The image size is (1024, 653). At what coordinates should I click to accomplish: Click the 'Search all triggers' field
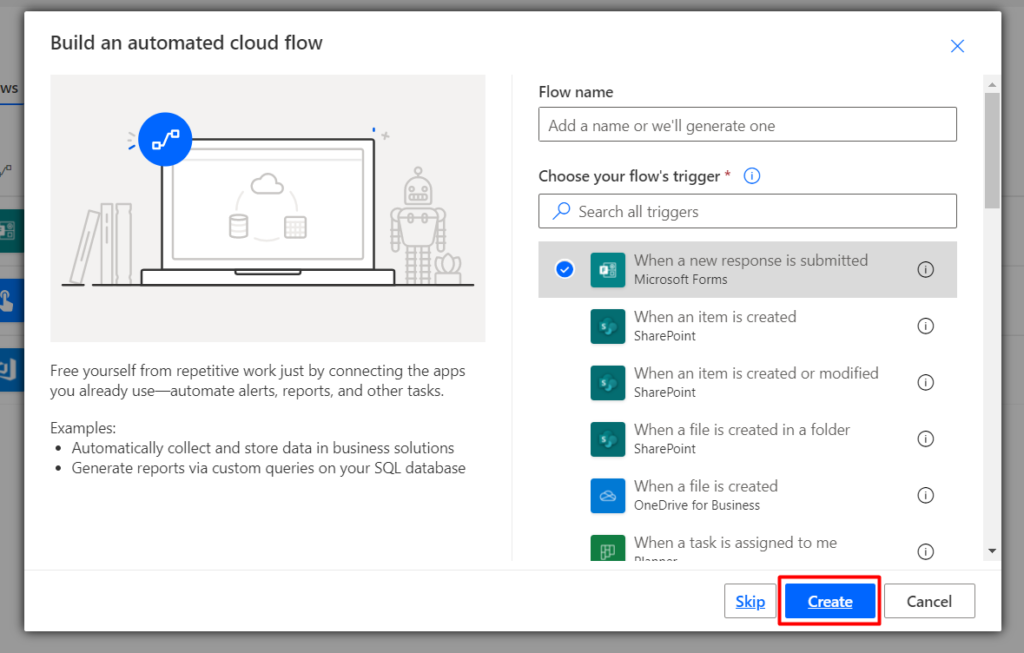(x=747, y=211)
